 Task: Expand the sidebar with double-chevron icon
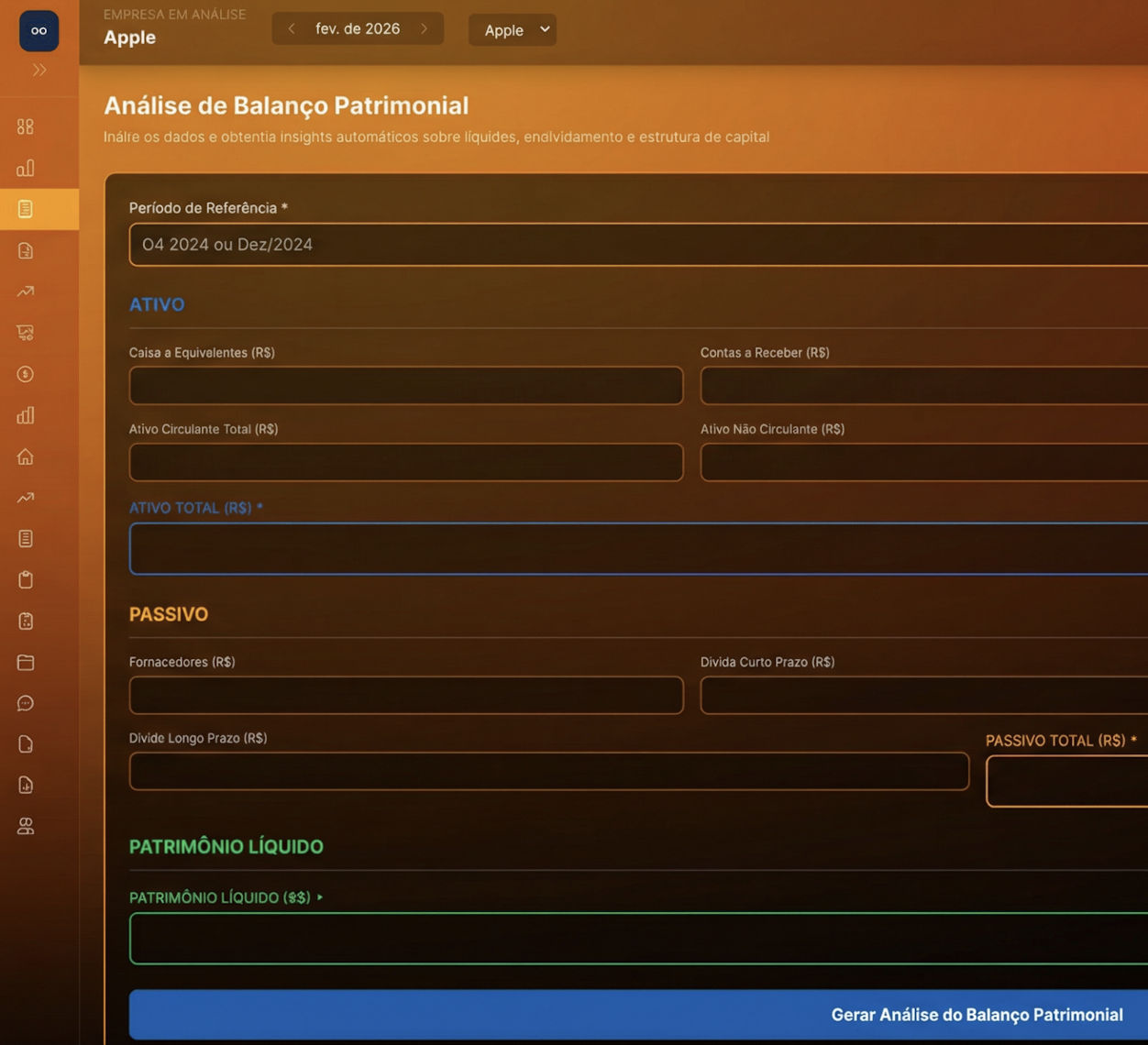[39, 70]
